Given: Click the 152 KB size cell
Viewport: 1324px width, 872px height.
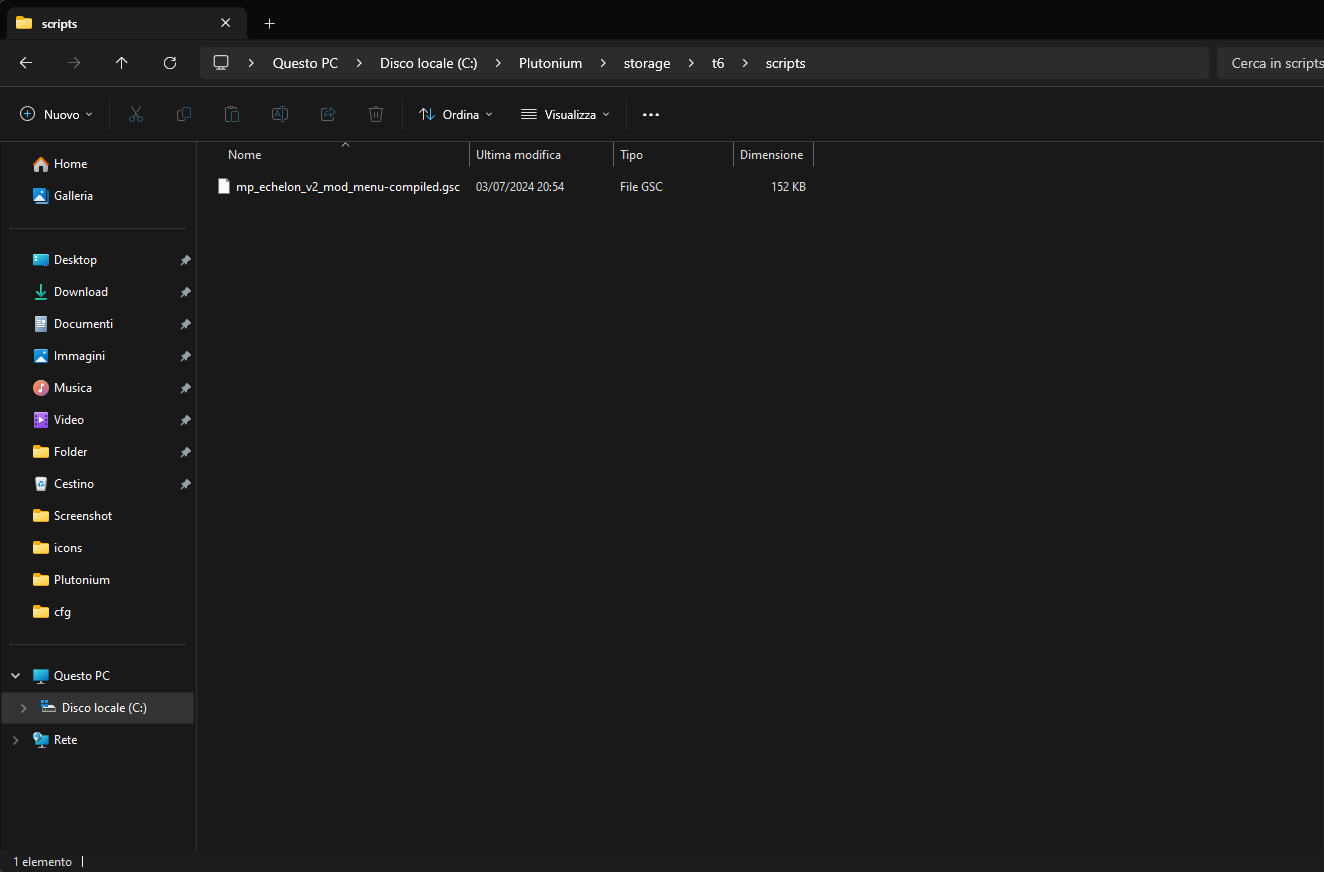Looking at the screenshot, I should point(788,187).
